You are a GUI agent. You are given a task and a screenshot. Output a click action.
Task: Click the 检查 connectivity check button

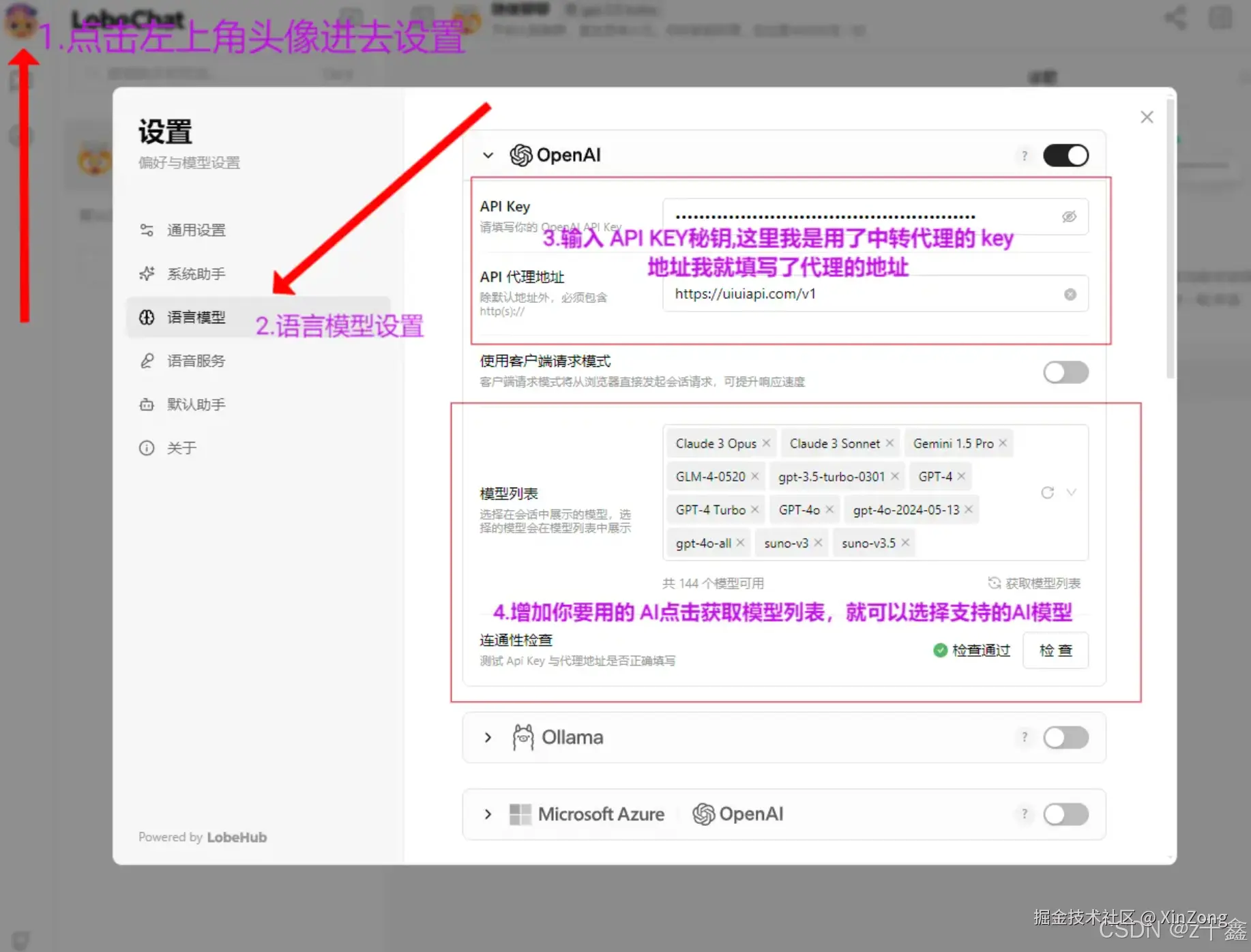(x=1055, y=650)
